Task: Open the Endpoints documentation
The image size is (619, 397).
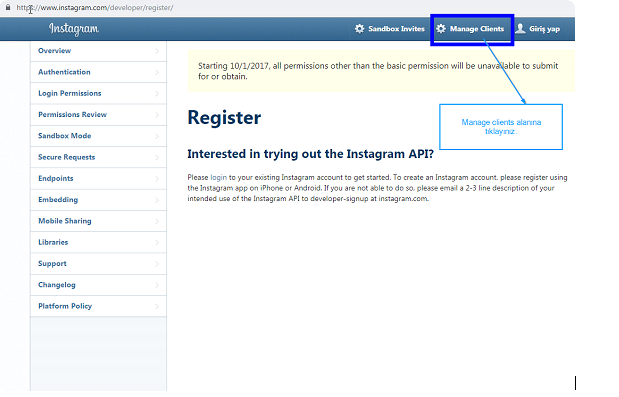Action: (98, 179)
